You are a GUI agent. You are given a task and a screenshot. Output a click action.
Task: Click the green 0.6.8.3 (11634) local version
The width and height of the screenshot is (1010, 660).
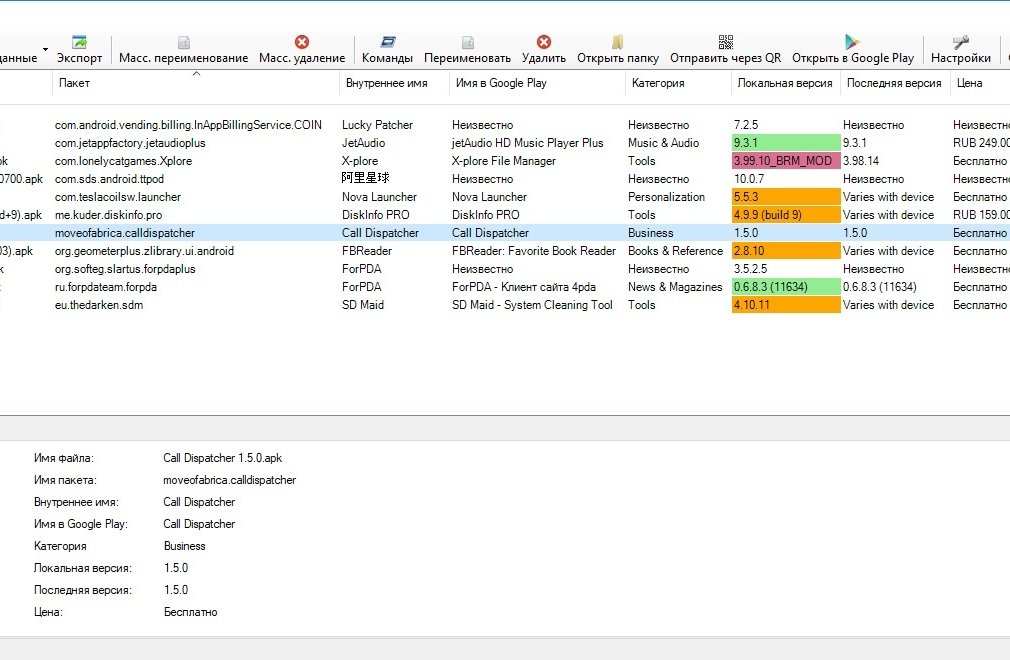click(x=786, y=287)
